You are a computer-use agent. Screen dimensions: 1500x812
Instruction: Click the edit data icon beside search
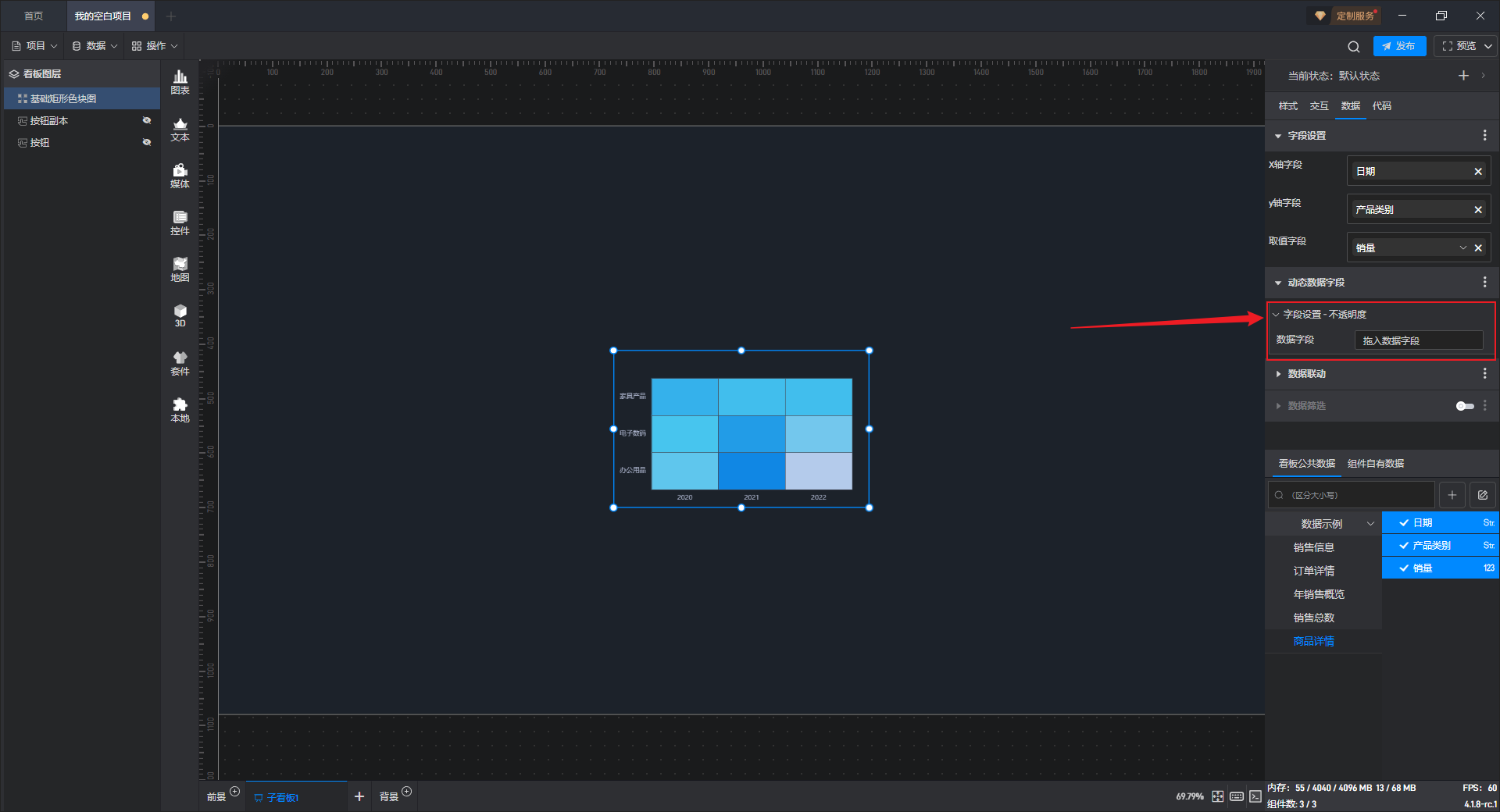click(x=1483, y=495)
